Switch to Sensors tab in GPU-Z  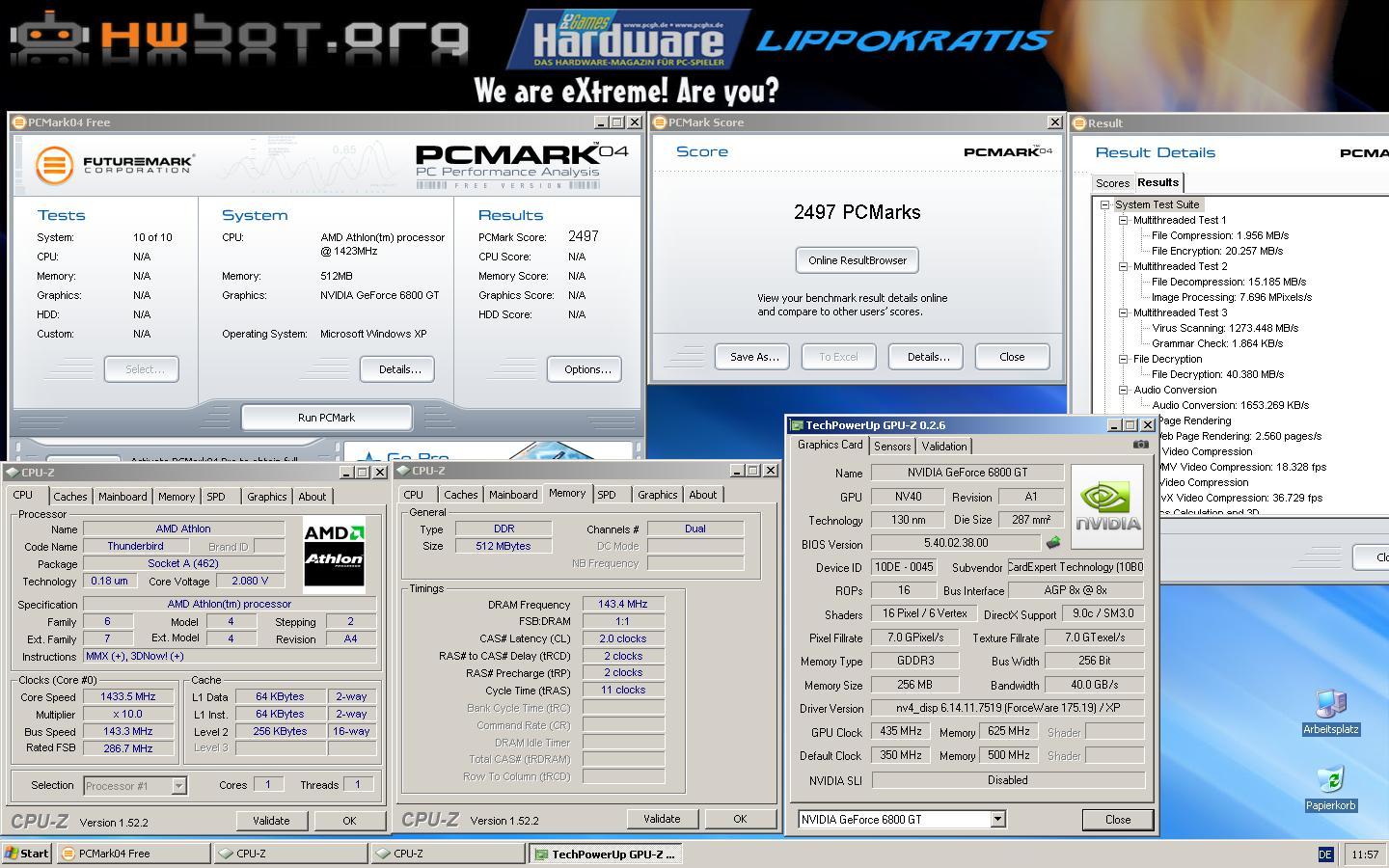[x=892, y=447]
